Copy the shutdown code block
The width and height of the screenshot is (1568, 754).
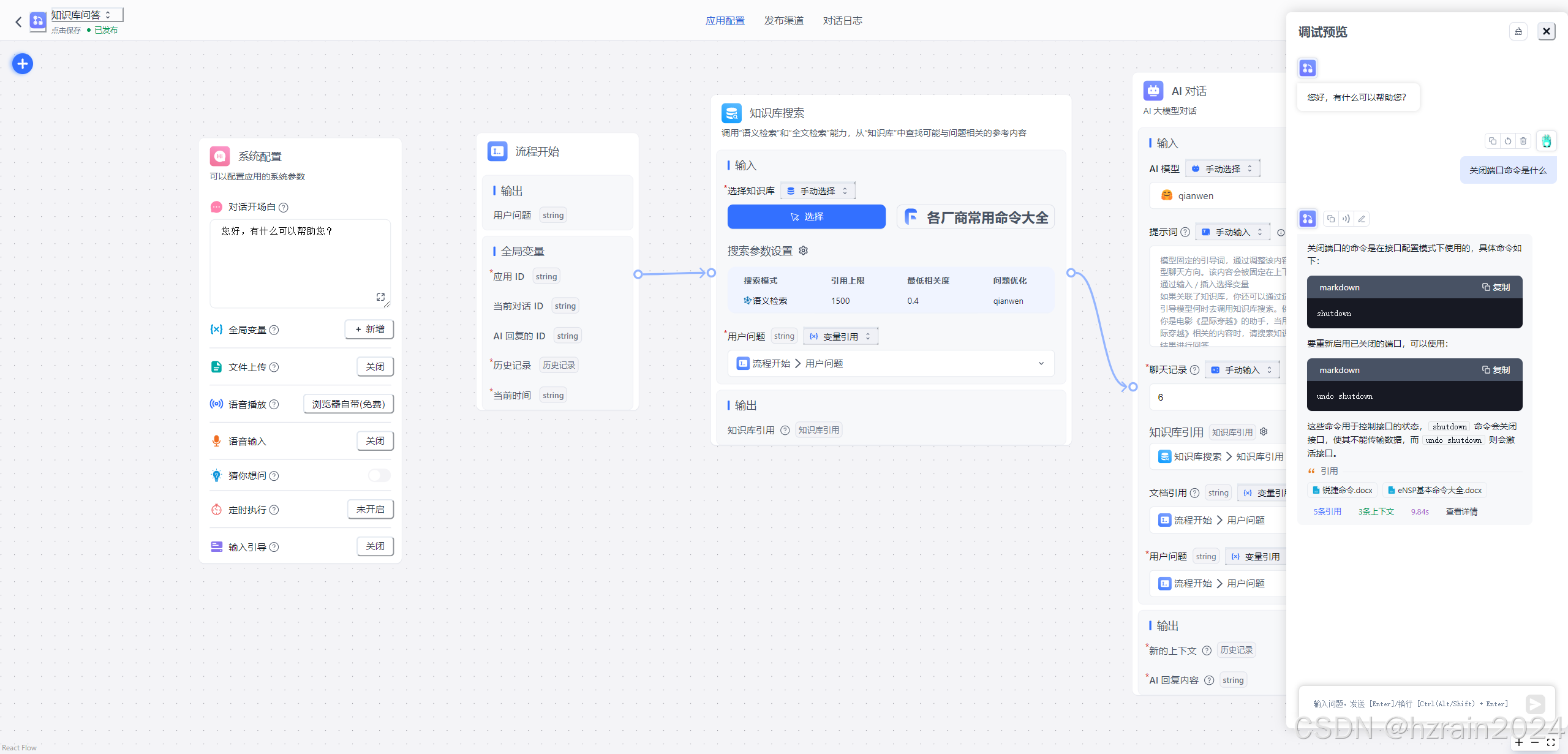[1496, 287]
